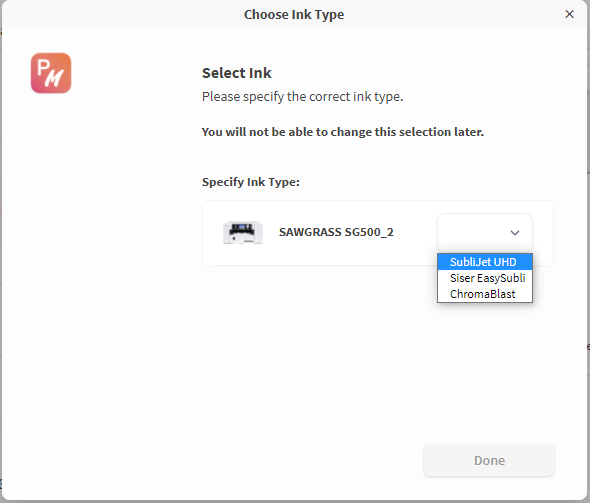Click the PM application logo icon

pyautogui.click(x=51, y=73)
